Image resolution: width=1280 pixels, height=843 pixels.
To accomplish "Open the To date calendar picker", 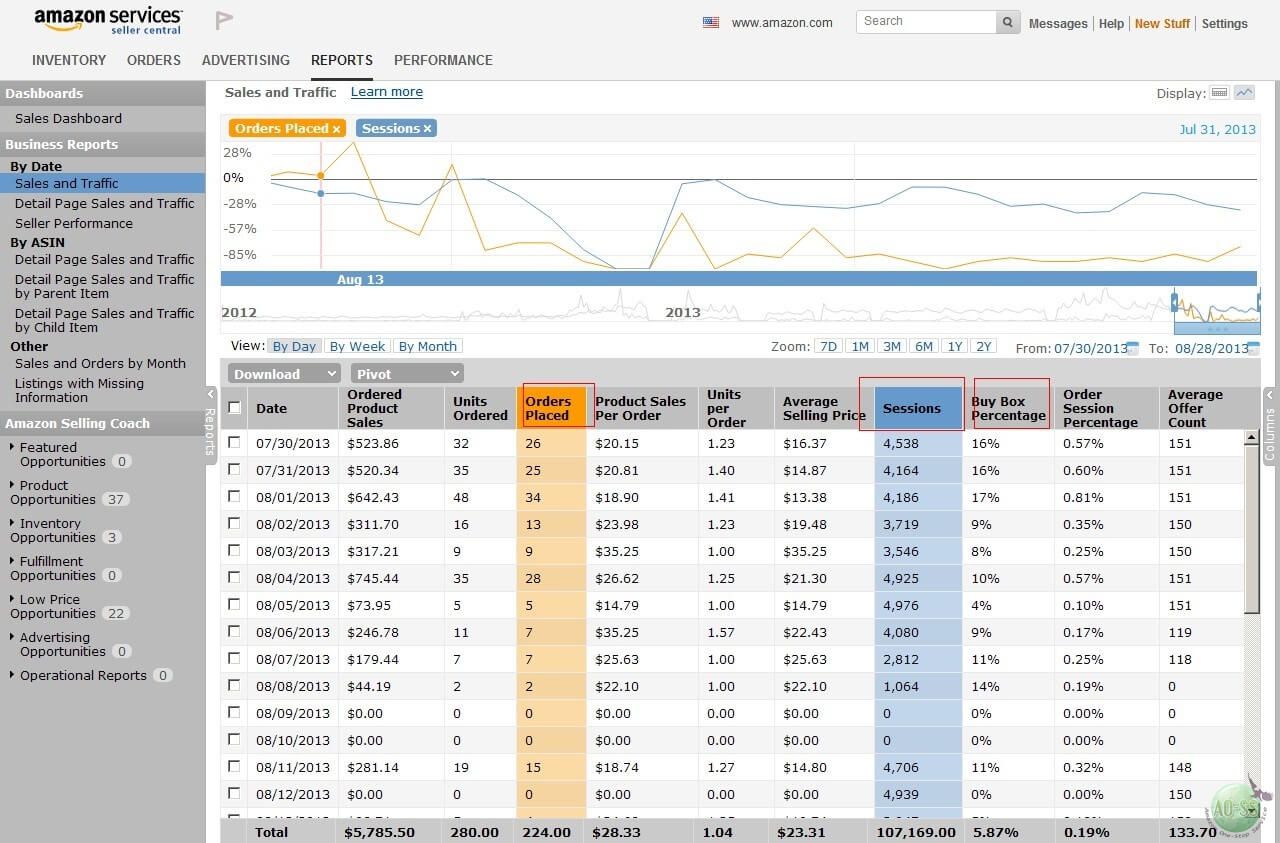I will pyautogui.click(x=1254, y=348).
